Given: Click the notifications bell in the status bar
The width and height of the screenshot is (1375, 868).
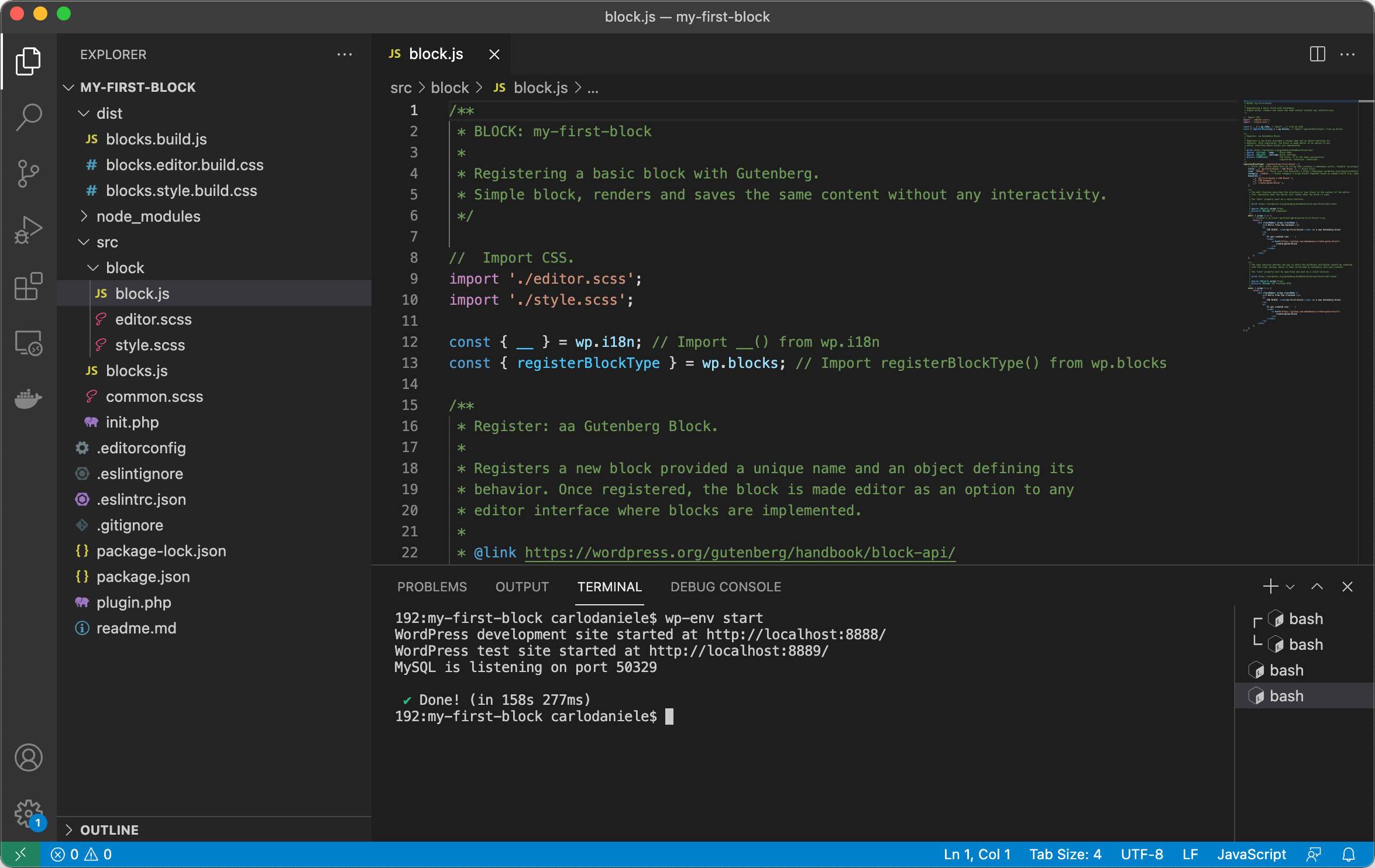Looking at the screenshot, I should pyautogui.click(x=1350, y=854).
